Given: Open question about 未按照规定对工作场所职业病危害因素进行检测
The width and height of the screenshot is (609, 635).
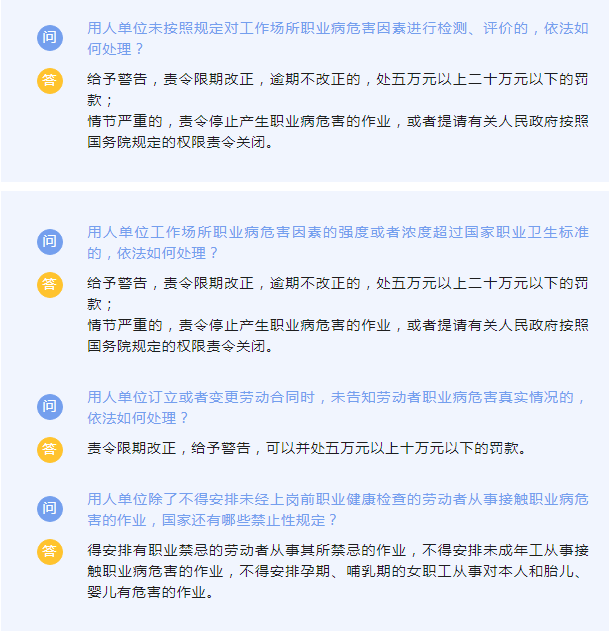Looking at the screenshot, I should point(338,38).
